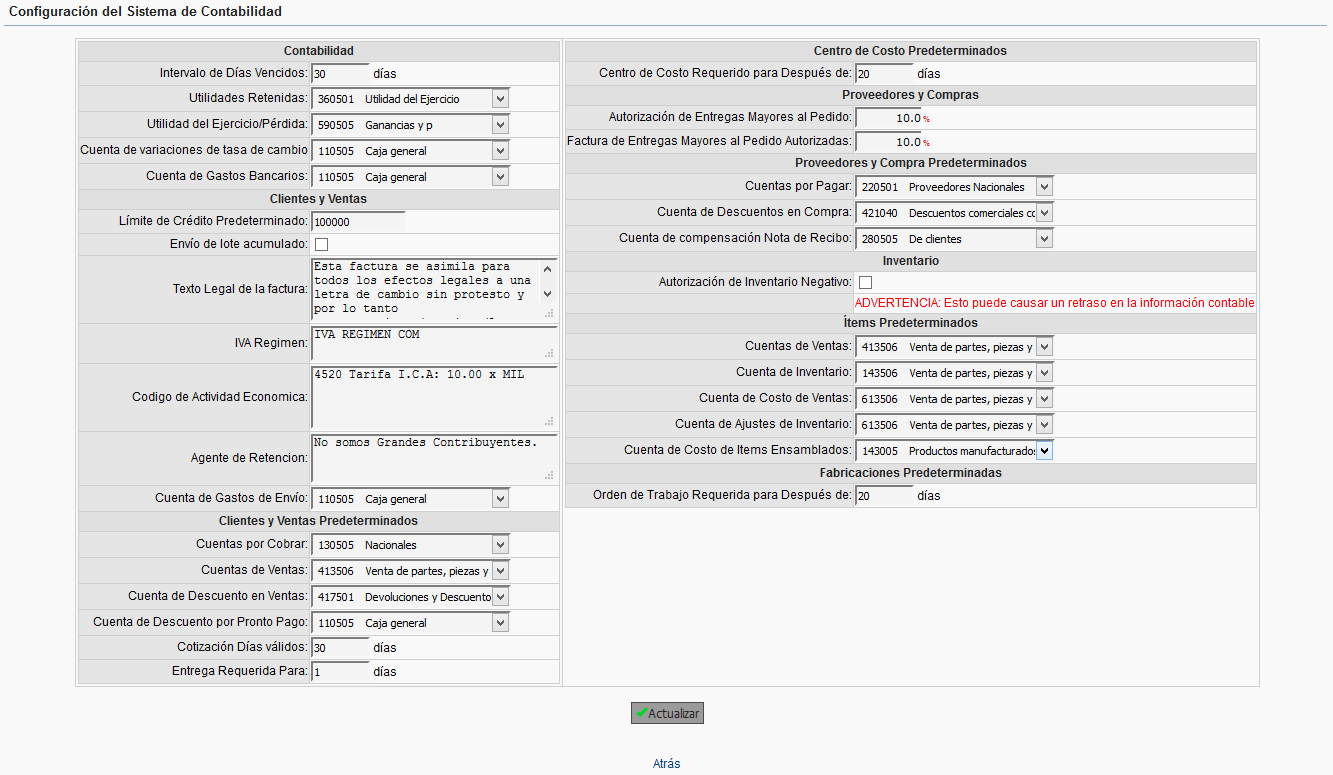Click the Límite de Crédito Predeterminado field

[357, 222]
